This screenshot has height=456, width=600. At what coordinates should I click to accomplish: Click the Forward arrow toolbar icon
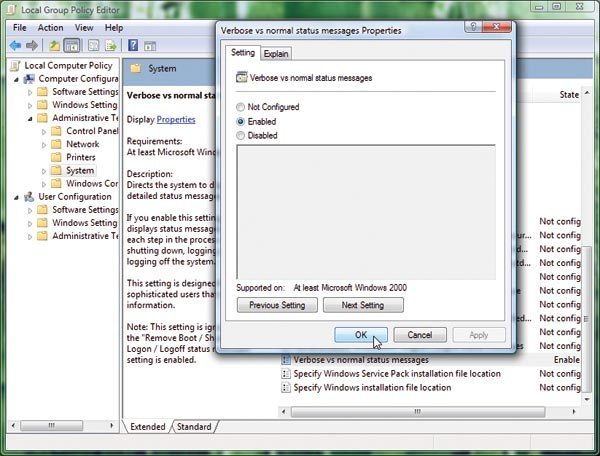[33, 45]
